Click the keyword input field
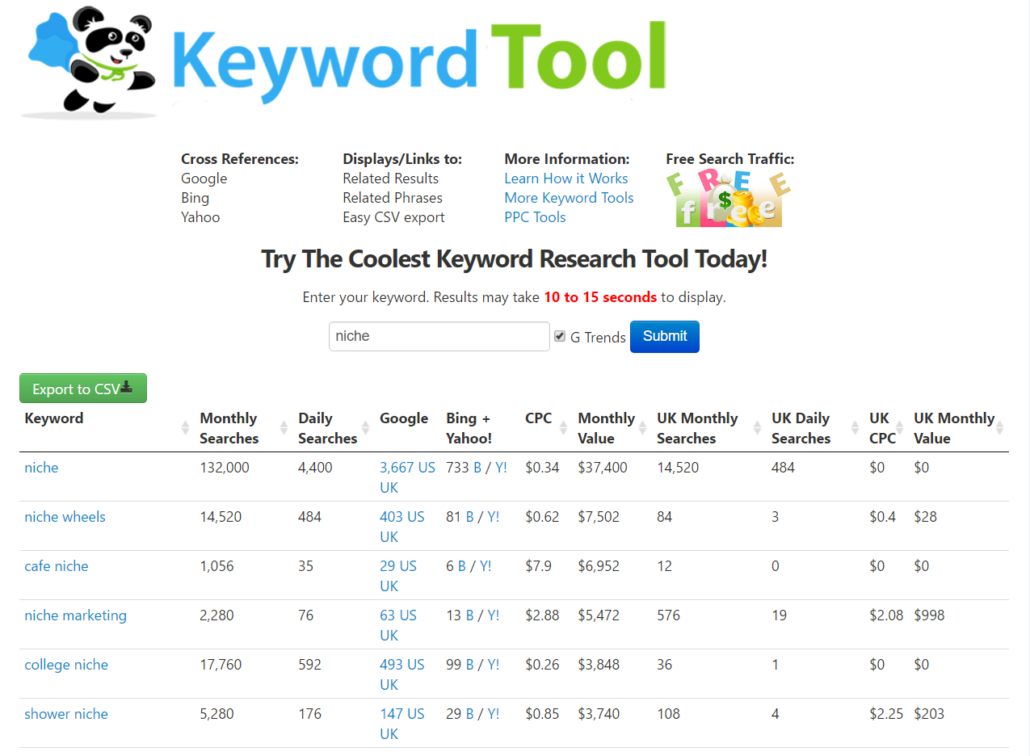This screenshot has height=756, width=1030. click(x=439, y=336)
